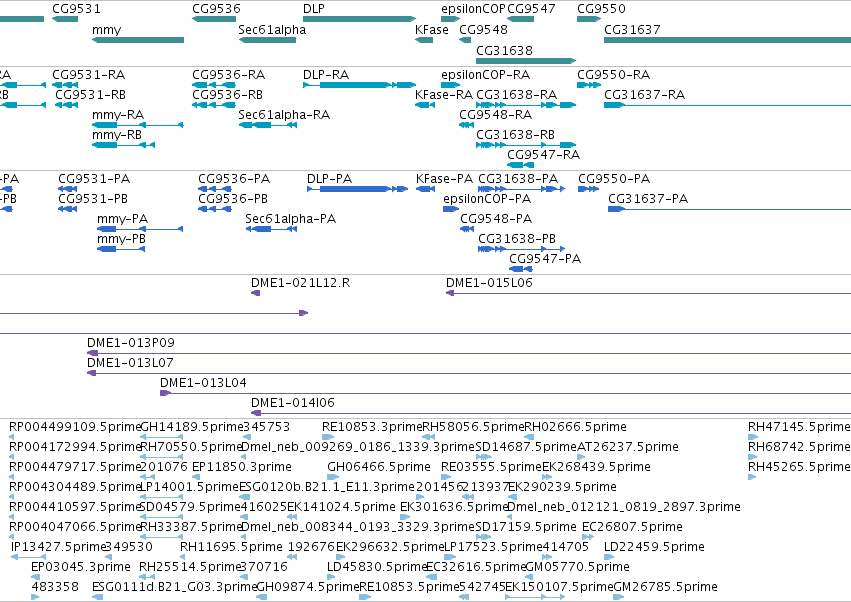Select the CG31638-PB protein label
Screen dimensions: 851x602
[517, 239]
